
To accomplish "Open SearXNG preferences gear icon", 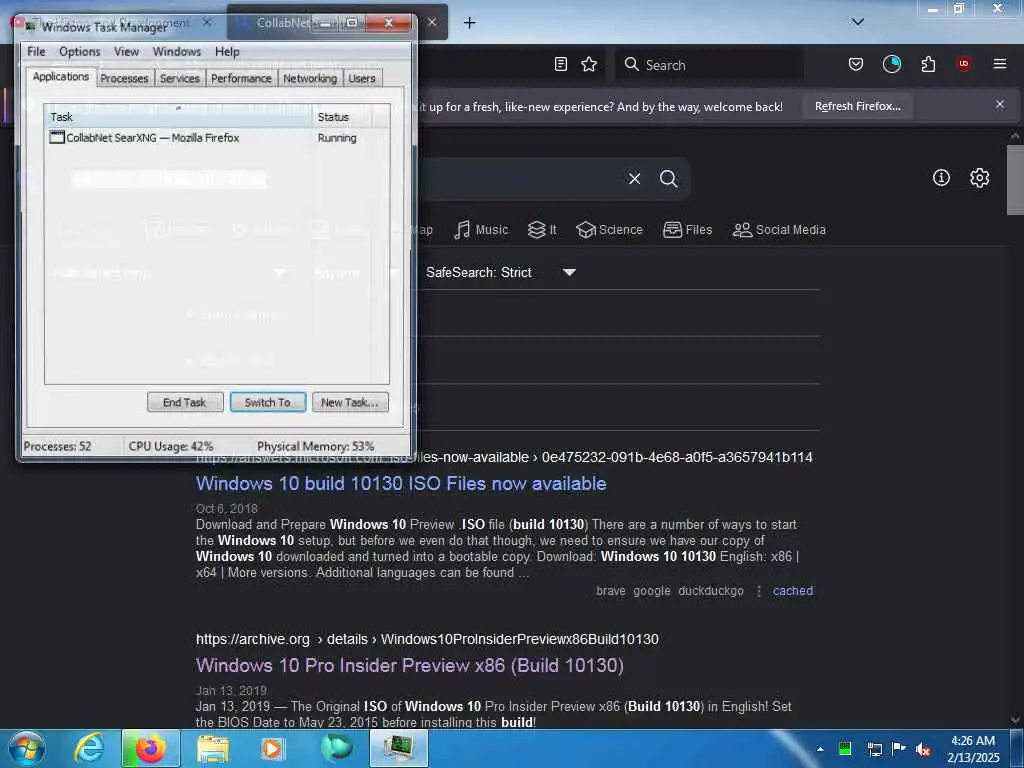I will click(x=979, y=178).
